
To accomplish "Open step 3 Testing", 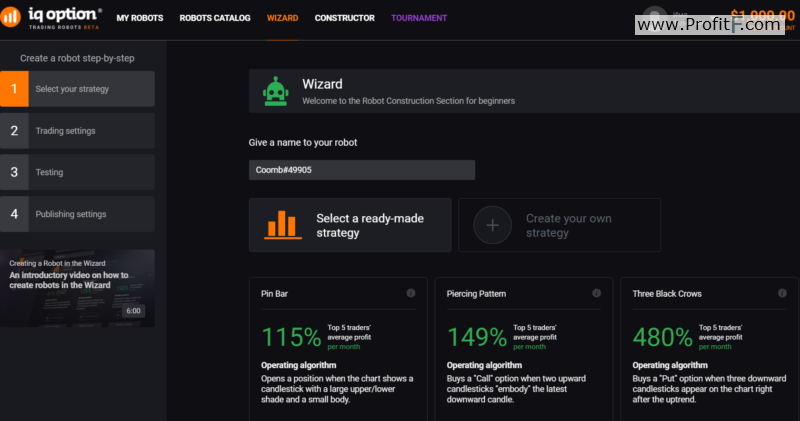I will tap(77, 172).
